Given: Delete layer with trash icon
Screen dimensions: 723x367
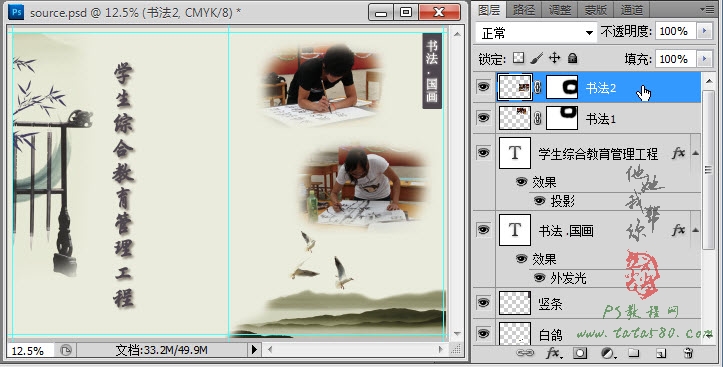Looking at the screenshot, I should (x=688, y=353).
